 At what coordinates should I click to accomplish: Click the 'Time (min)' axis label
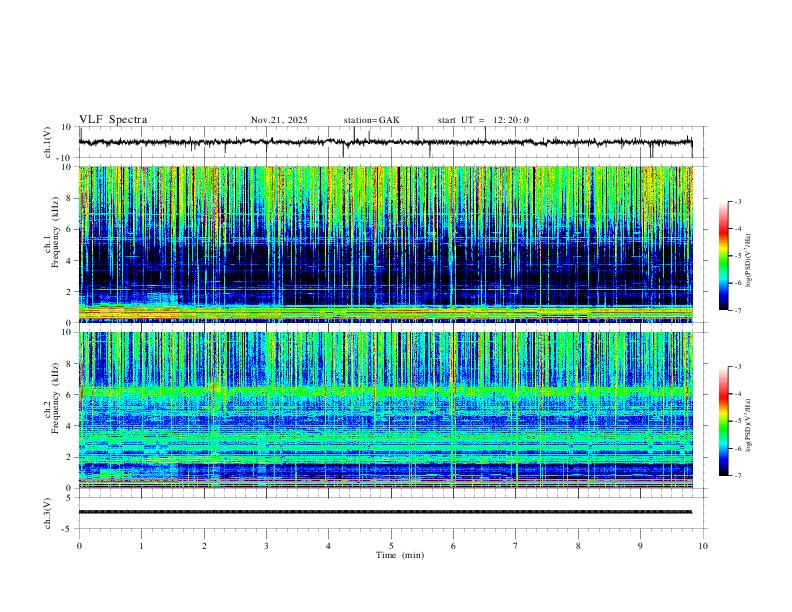400,555
